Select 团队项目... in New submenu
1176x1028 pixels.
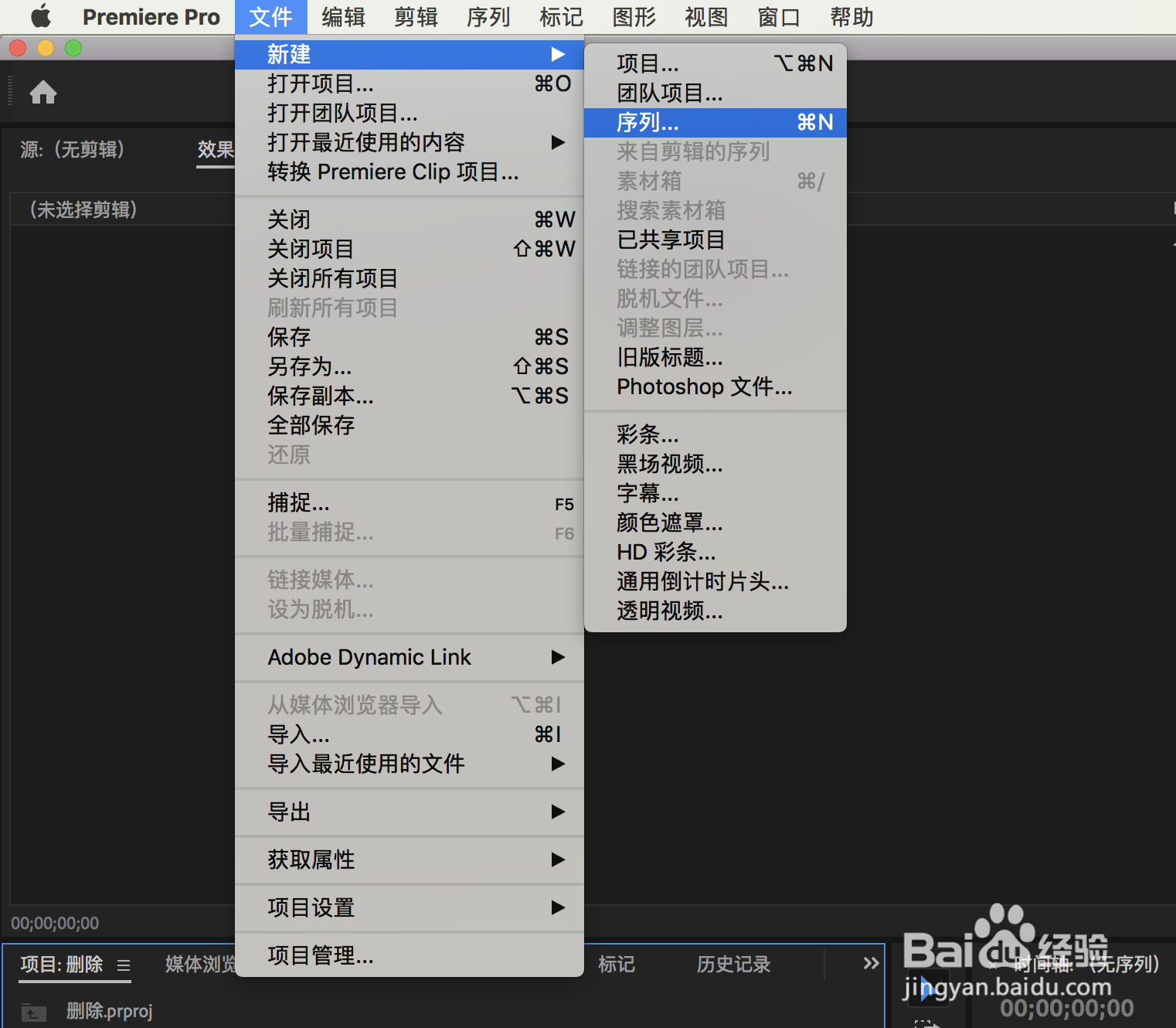point(715,93)
